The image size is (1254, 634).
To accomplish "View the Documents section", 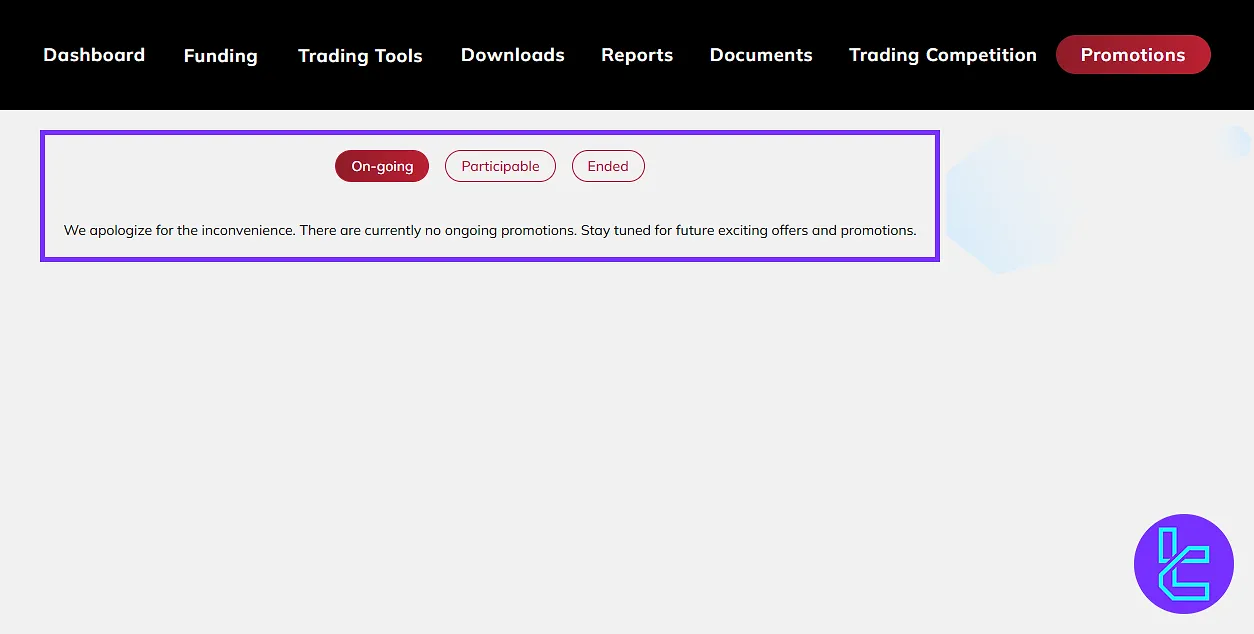I will (x=761, y=55).
